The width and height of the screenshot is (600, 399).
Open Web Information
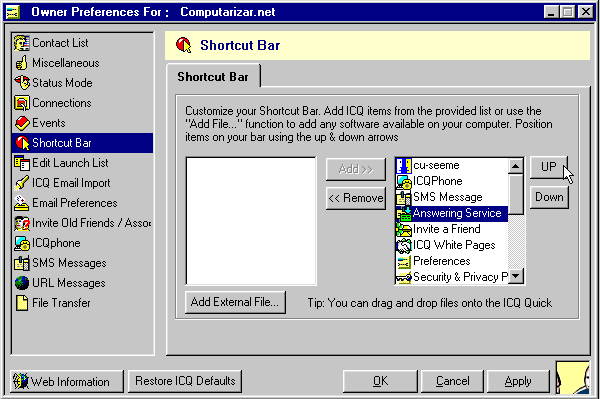[x=67, y=381]
